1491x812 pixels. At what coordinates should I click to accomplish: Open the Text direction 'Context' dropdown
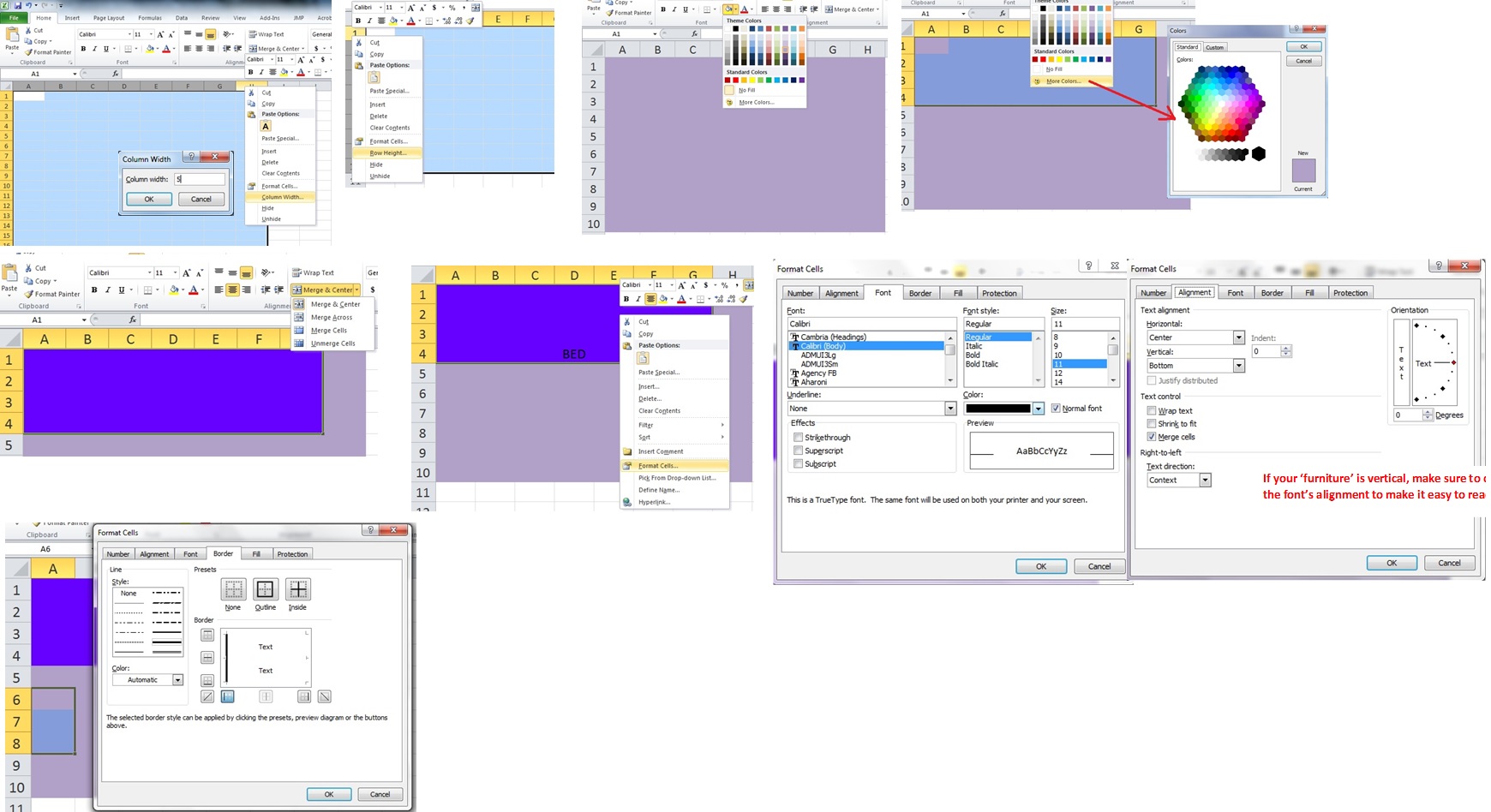[1206, 480]
